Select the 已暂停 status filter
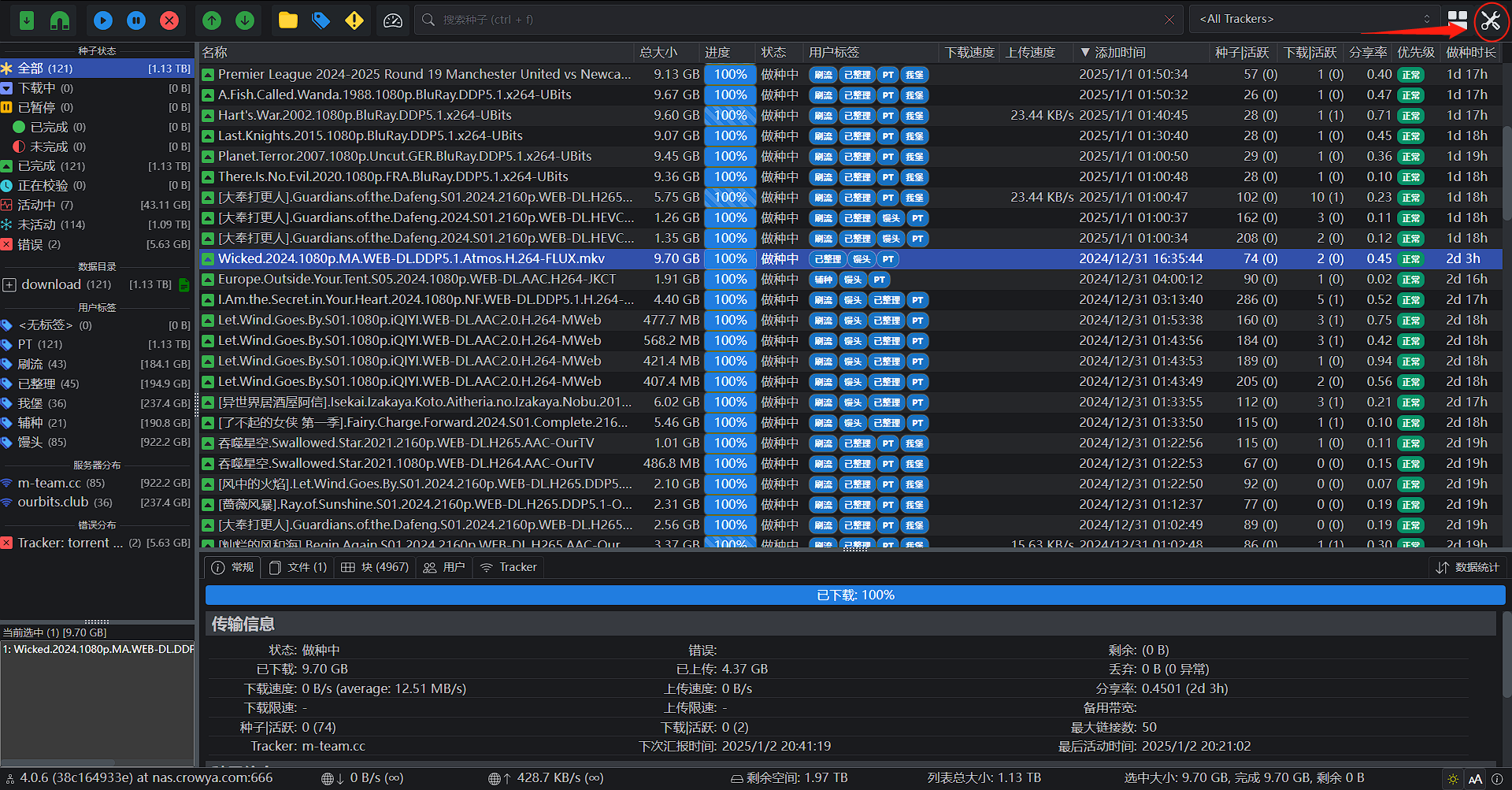 [x=96, y=107]
